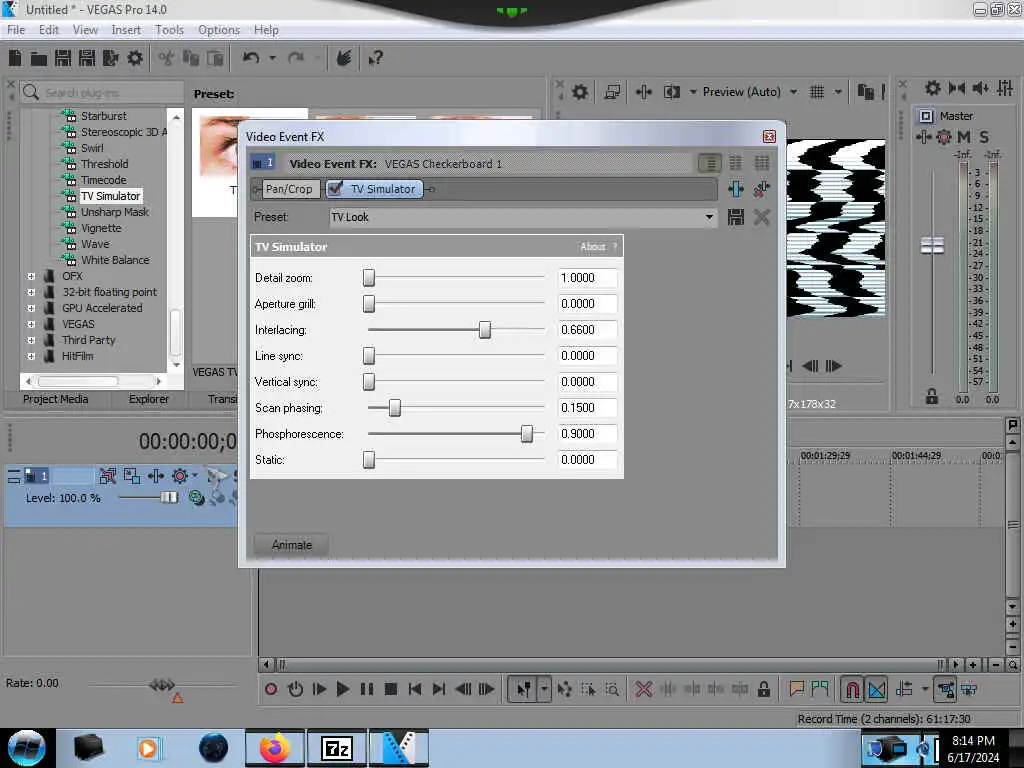This screenshot has height=768, width=1024.
Task: Switch to the Project Media tab
Action: [x=56, y=399]
